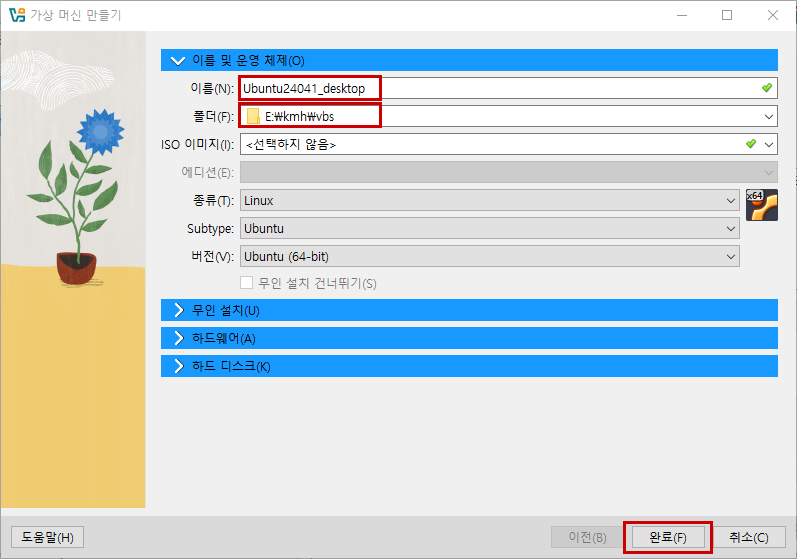
Task: Click folder icon in the 폴더 field
Action: pos(253,116)
